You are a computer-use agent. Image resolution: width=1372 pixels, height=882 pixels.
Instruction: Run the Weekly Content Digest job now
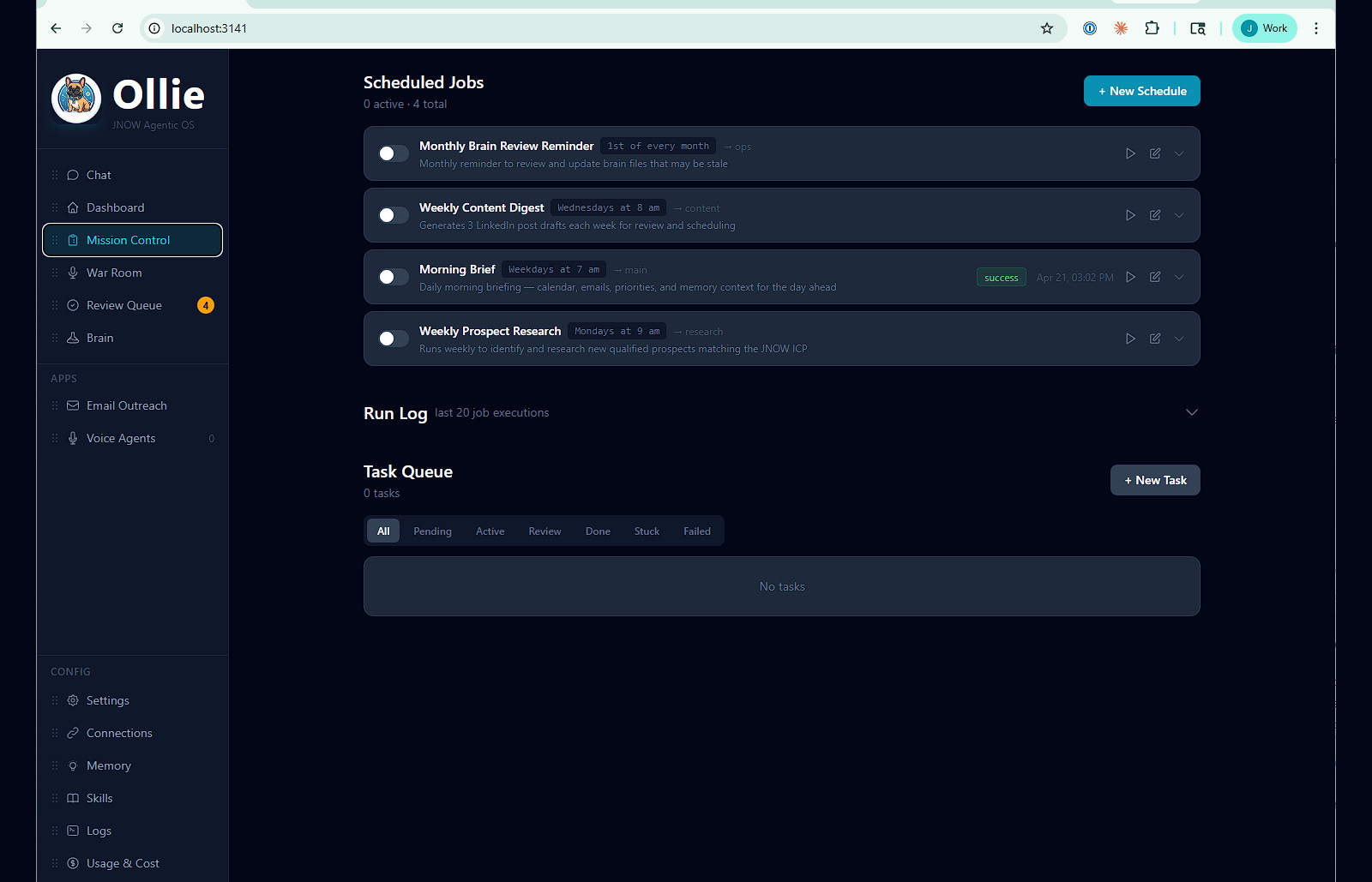coord(1130,215)
